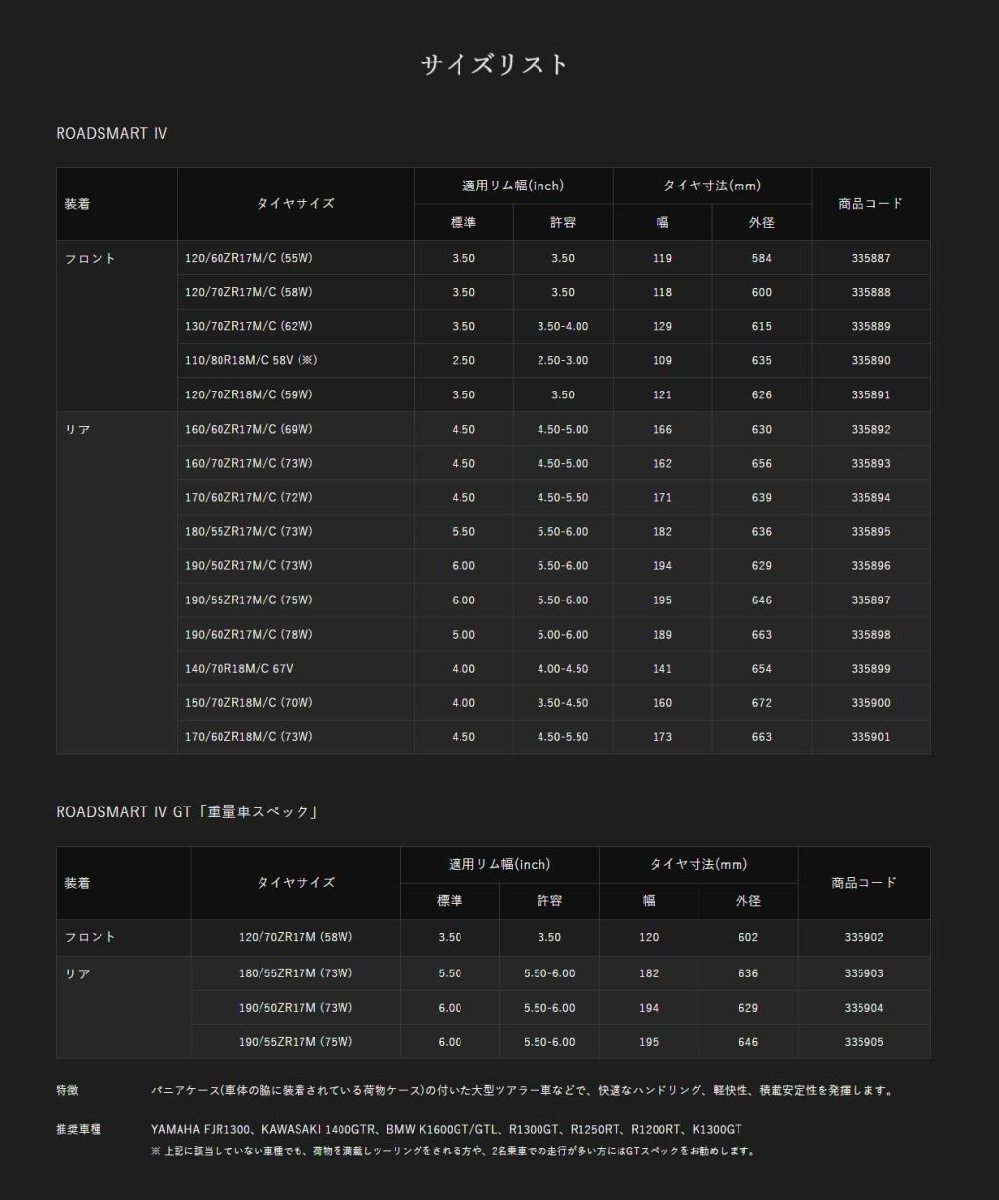999x1200 pixels.
Task: Select product code 335903
Action: tap(864, 973)
